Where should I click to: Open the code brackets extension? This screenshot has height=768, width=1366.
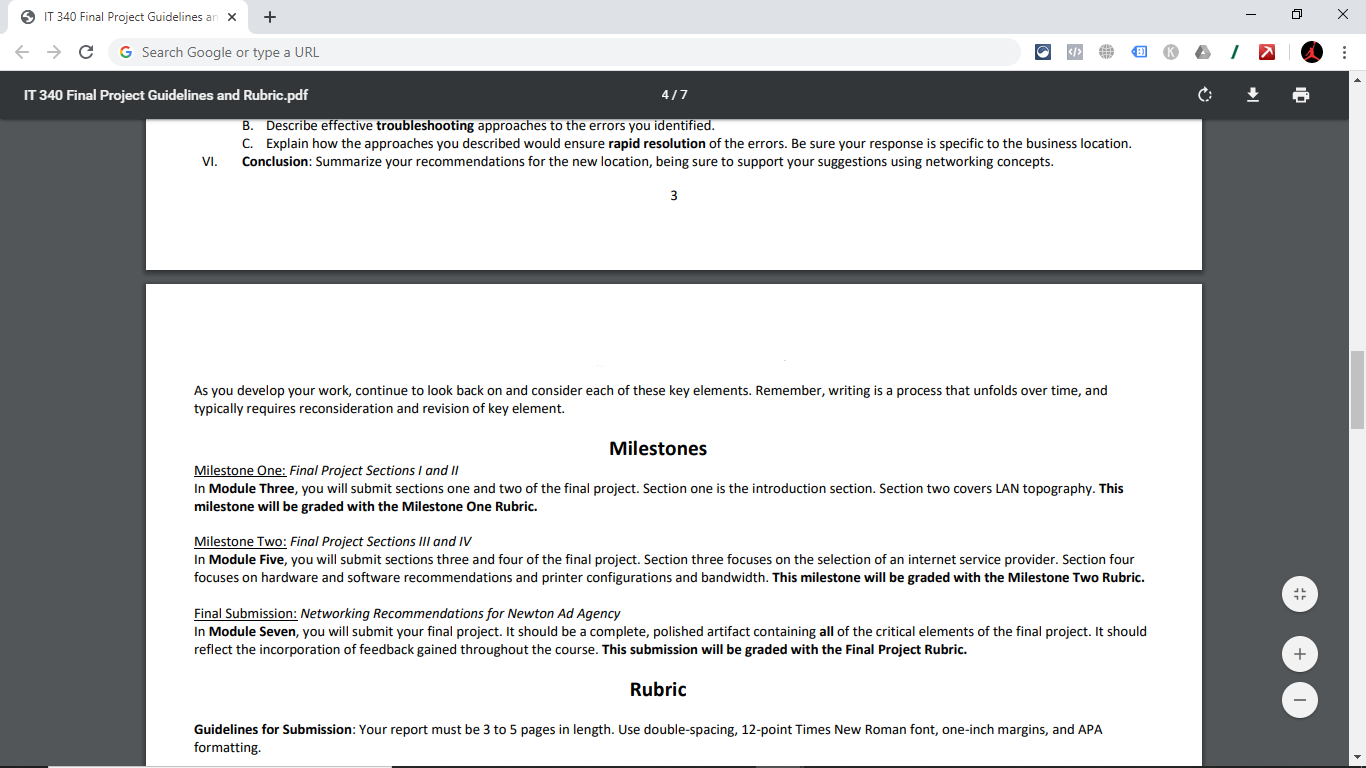(x=1074, y=51)
